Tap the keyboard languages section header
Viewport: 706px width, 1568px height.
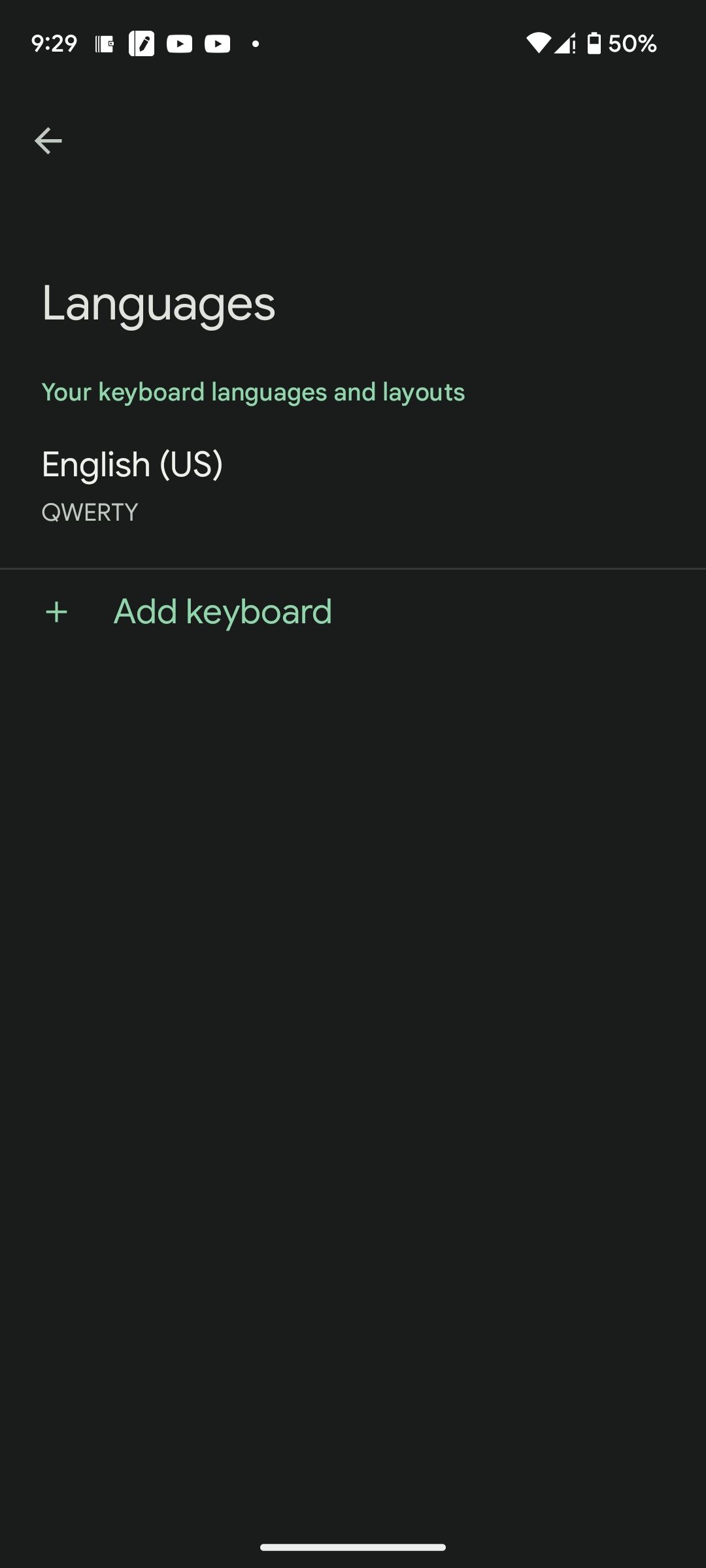(x=254, y=391)
